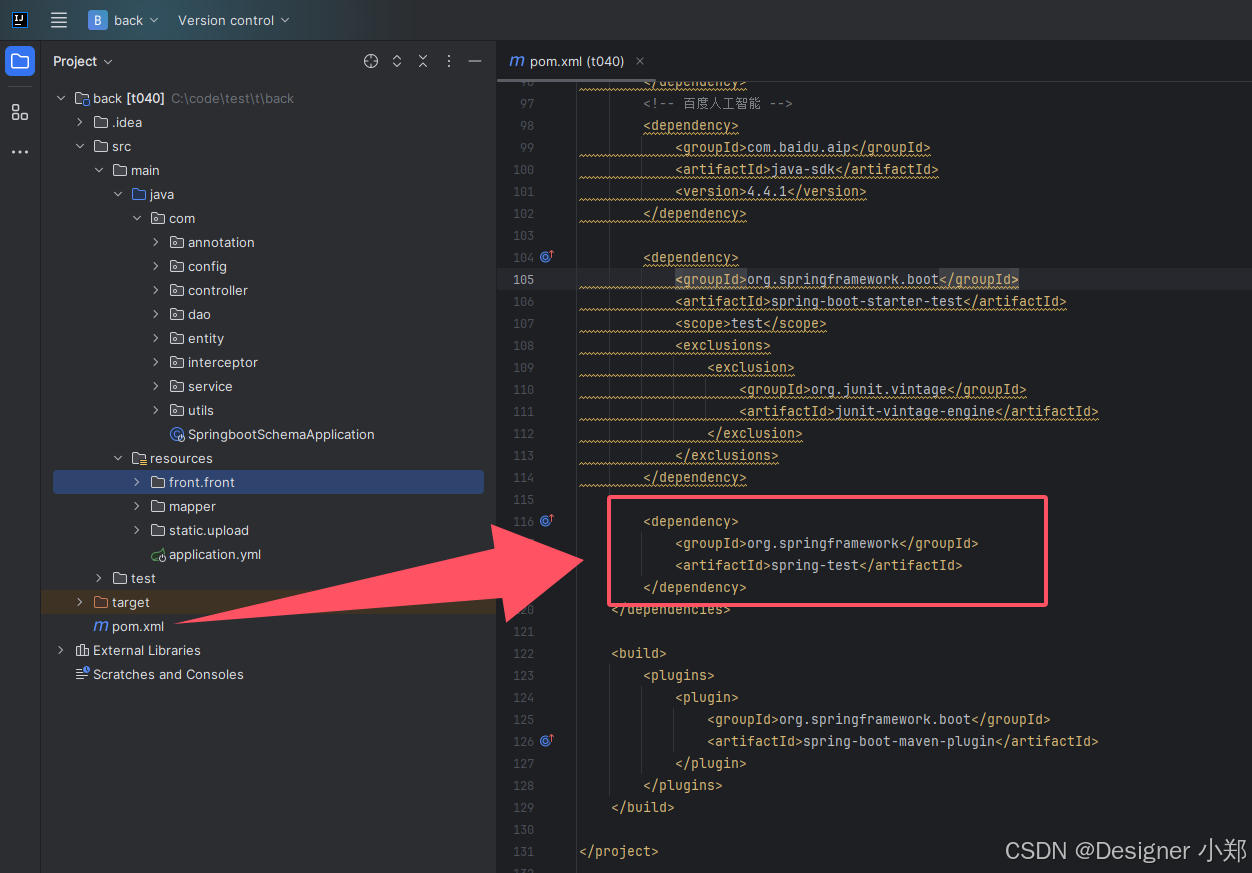Click Collapse All icon in Project panel
The image size is (1252, 873).
pyautogui.click(x=423, y=61)
